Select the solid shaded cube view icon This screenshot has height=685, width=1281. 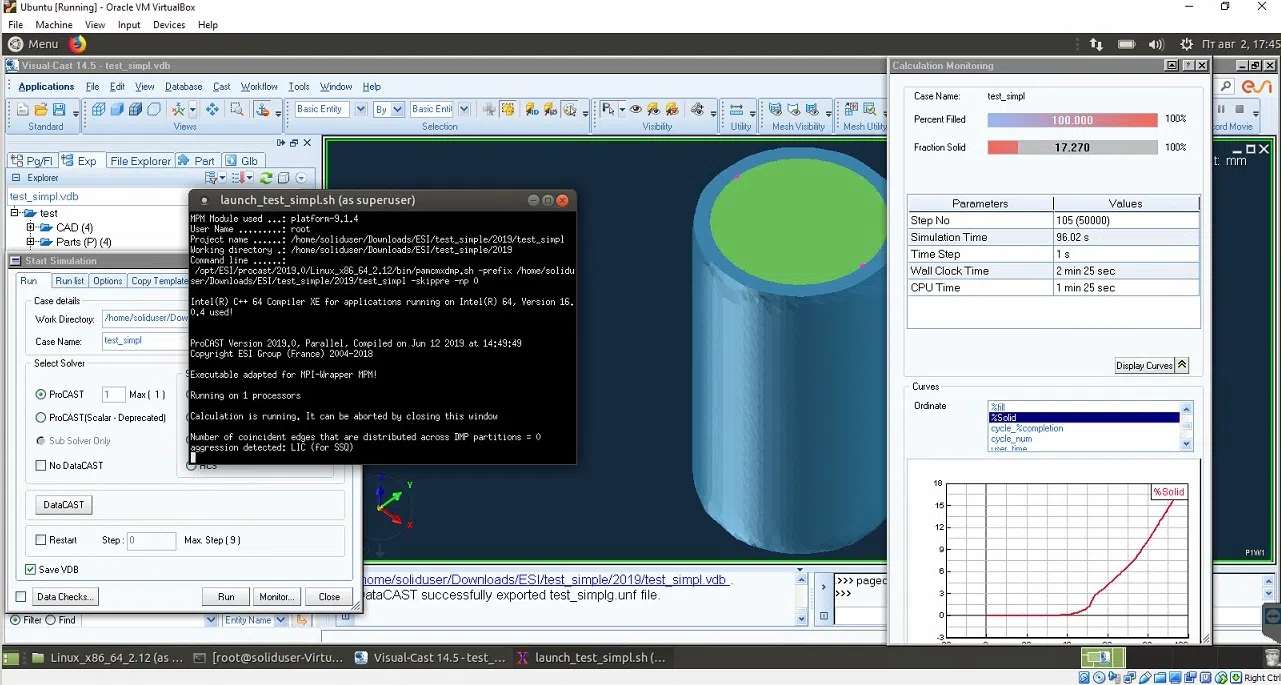117,110
